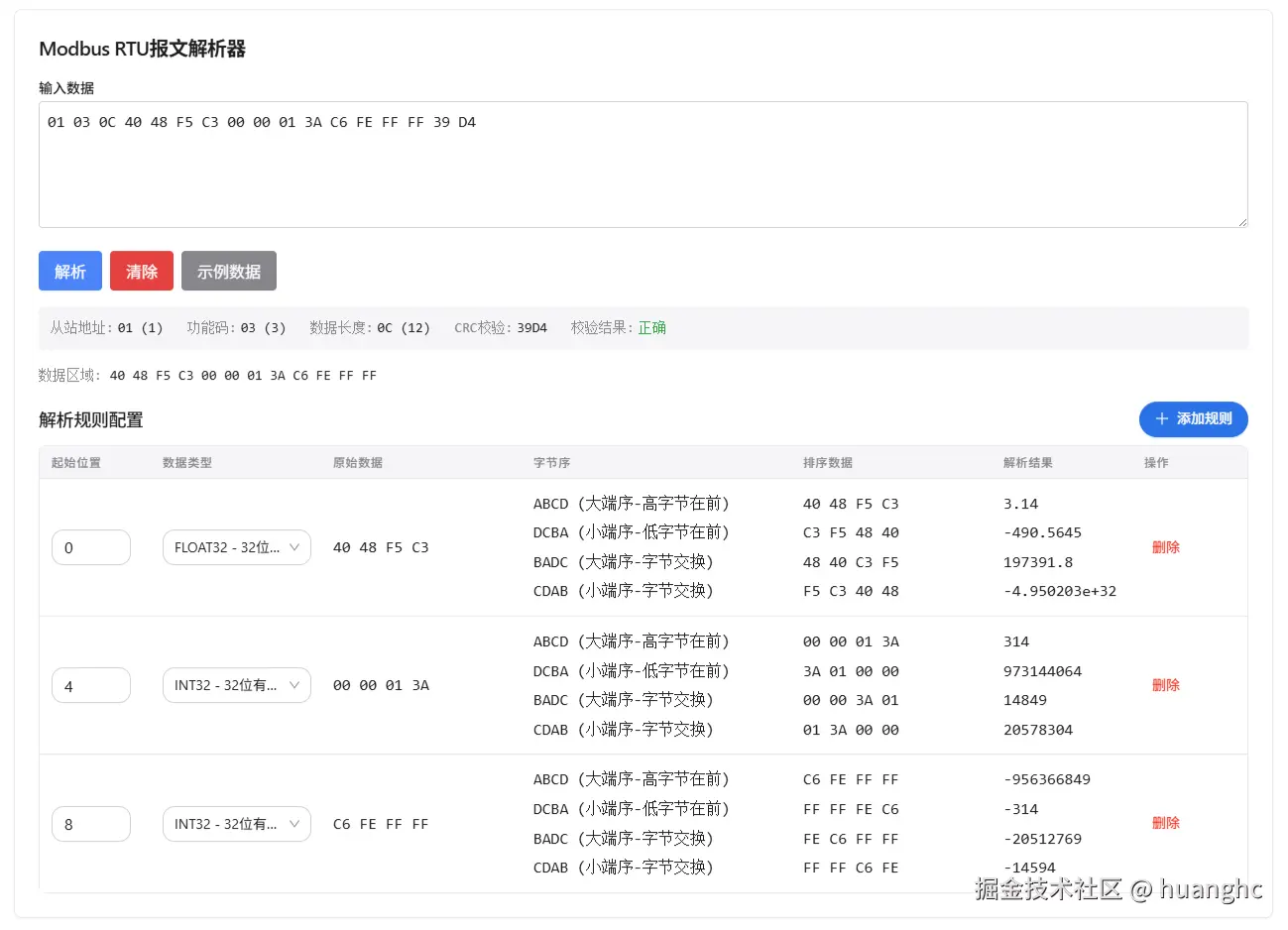Click parsed result 20578304

coord(1038,730)
